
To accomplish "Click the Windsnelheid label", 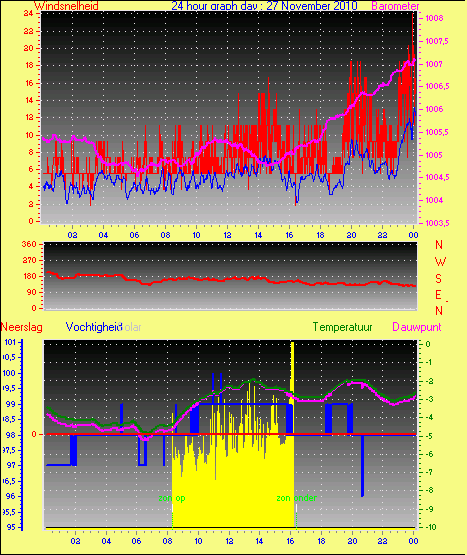I will pos(66,6).
